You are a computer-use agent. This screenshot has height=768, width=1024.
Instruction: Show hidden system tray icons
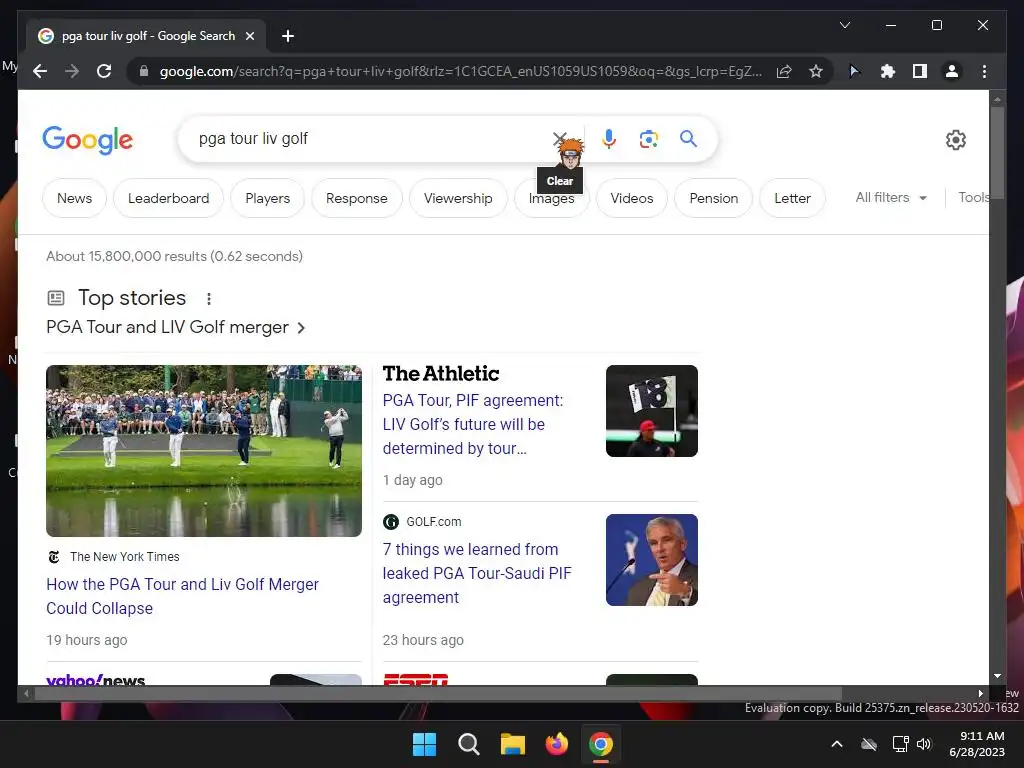point(837,744)
